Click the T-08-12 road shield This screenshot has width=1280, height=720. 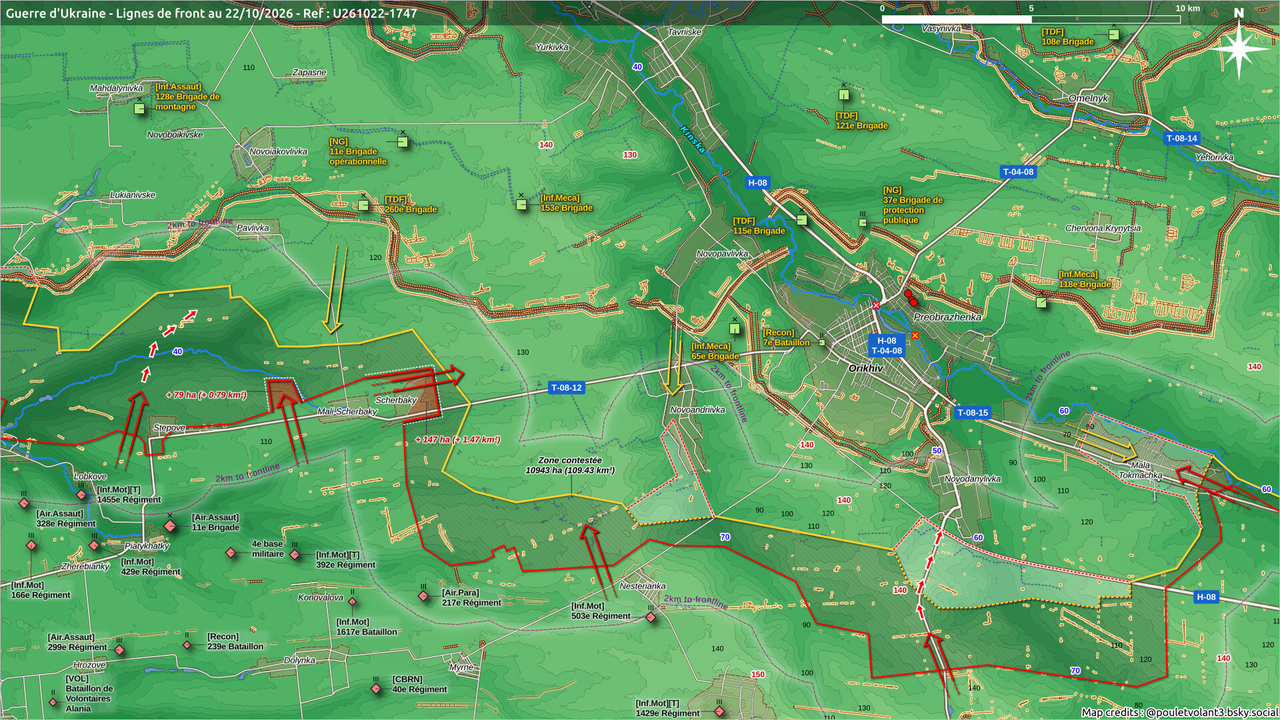click(x=565, y=388)
